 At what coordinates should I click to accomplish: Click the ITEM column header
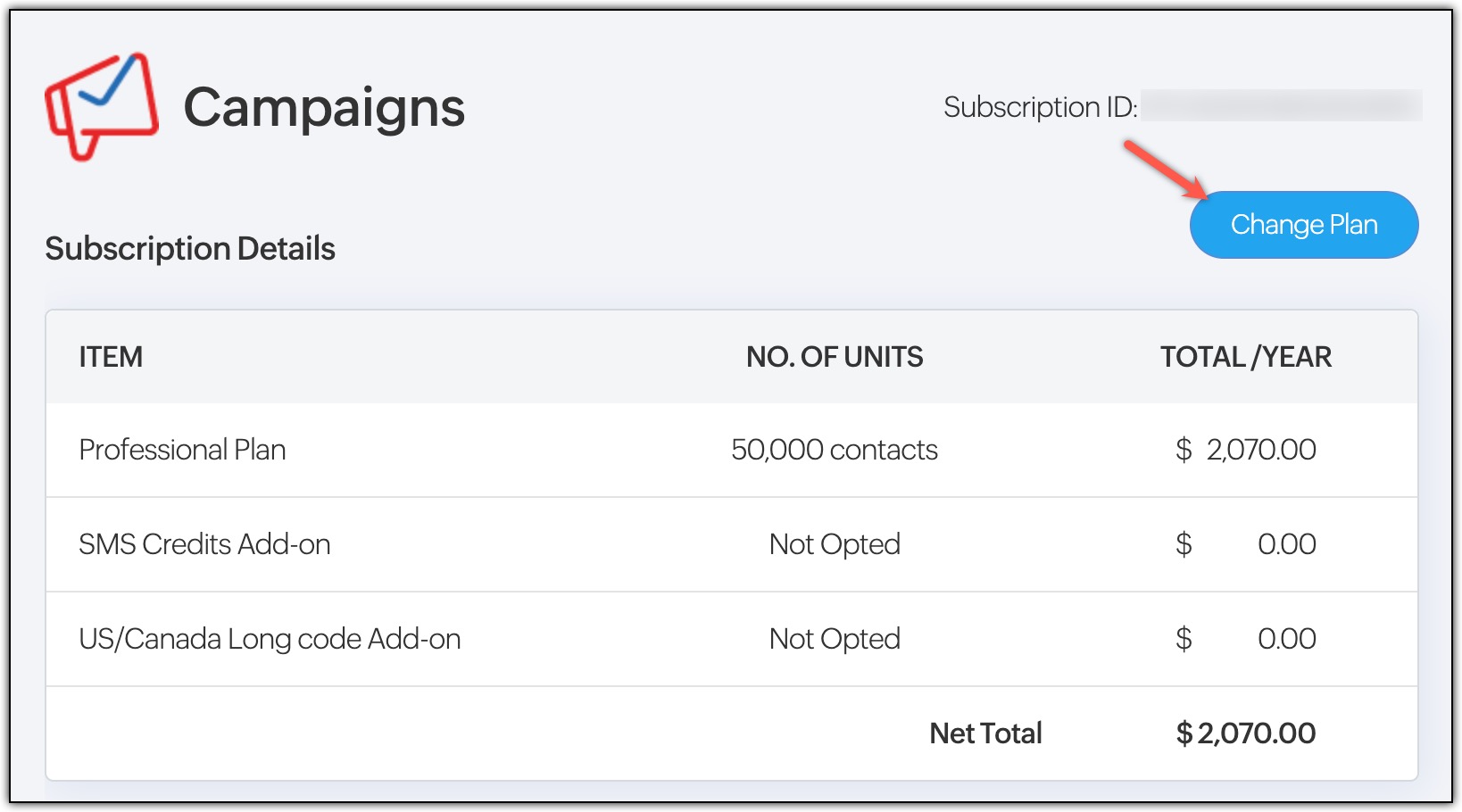111,357
